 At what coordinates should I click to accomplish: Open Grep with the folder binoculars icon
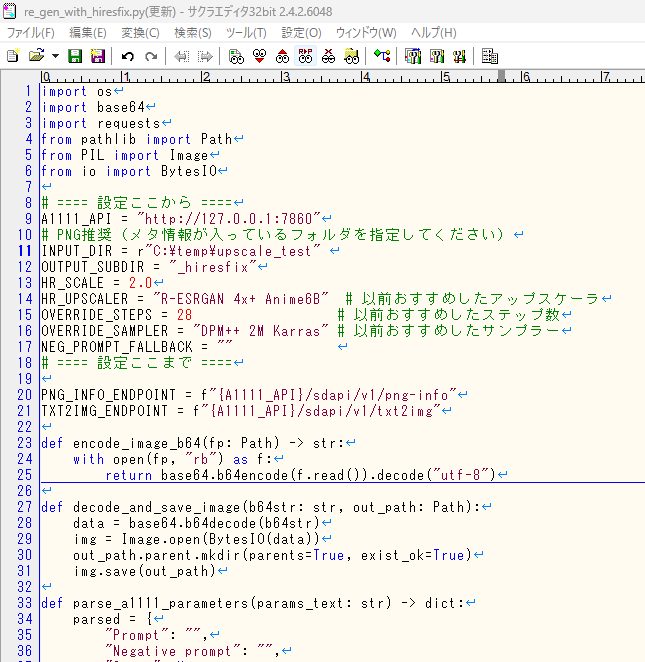point(351,56)
